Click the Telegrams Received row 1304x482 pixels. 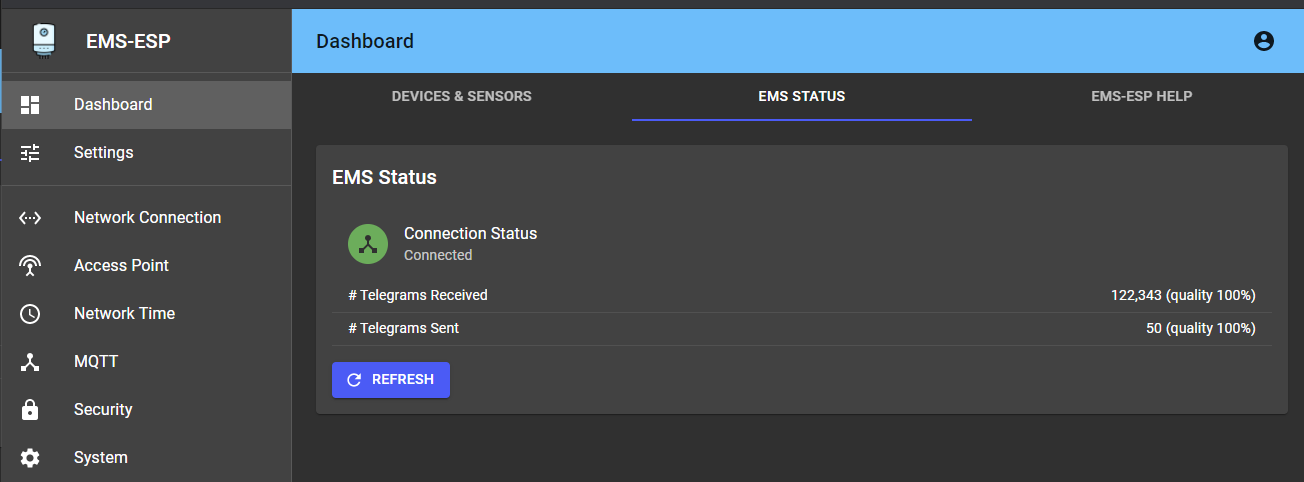click(801, 296)
